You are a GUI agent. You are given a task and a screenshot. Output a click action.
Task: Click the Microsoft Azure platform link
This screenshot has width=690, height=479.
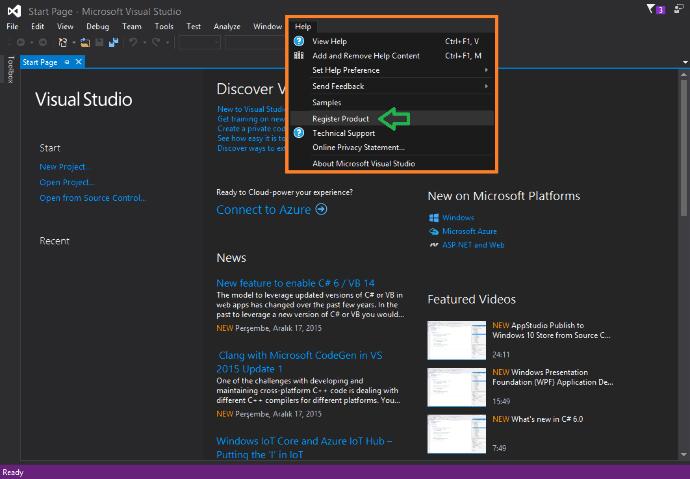click(x=469, y=231)
